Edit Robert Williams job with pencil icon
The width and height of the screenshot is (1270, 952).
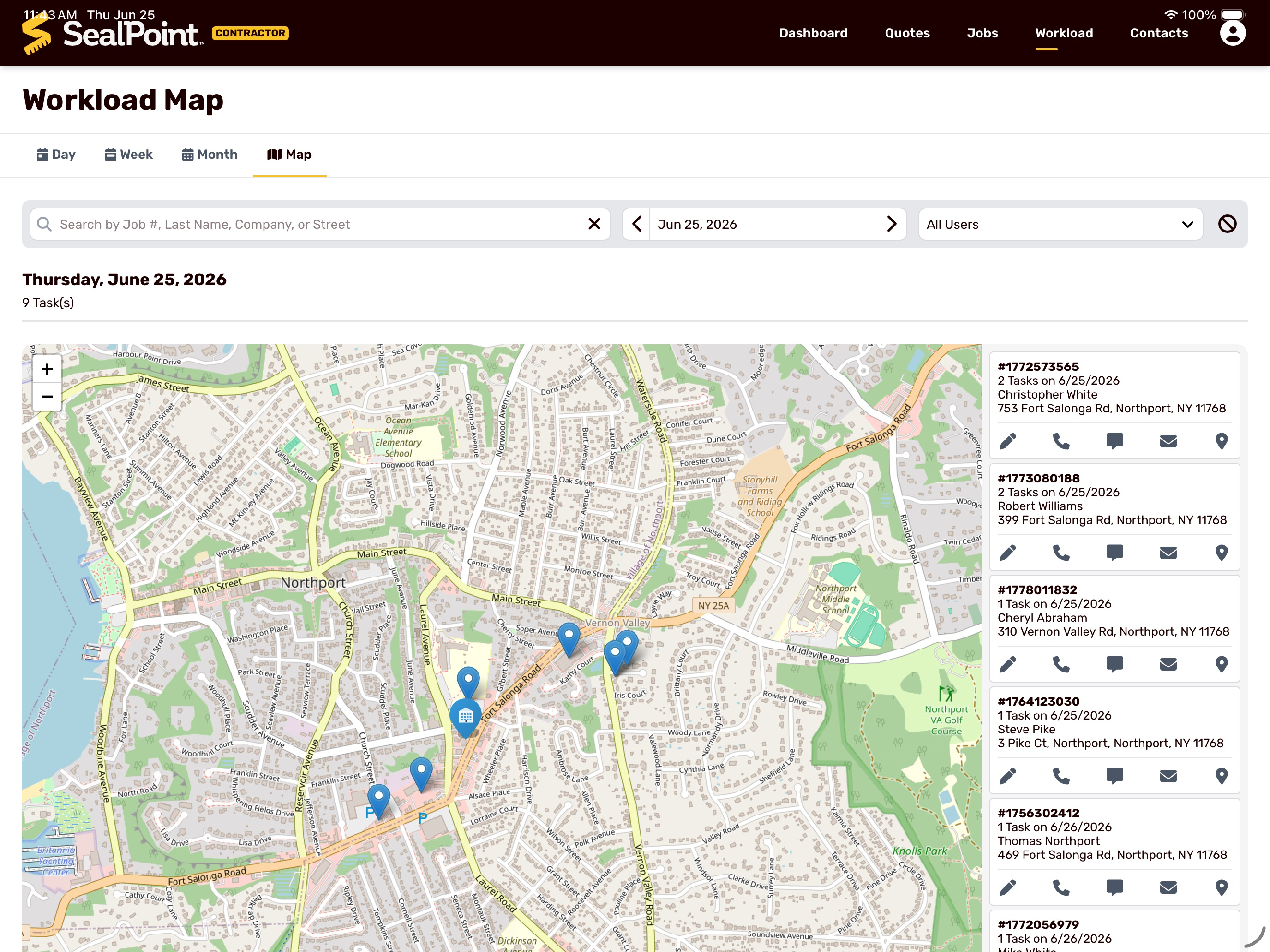point(1007,553)
